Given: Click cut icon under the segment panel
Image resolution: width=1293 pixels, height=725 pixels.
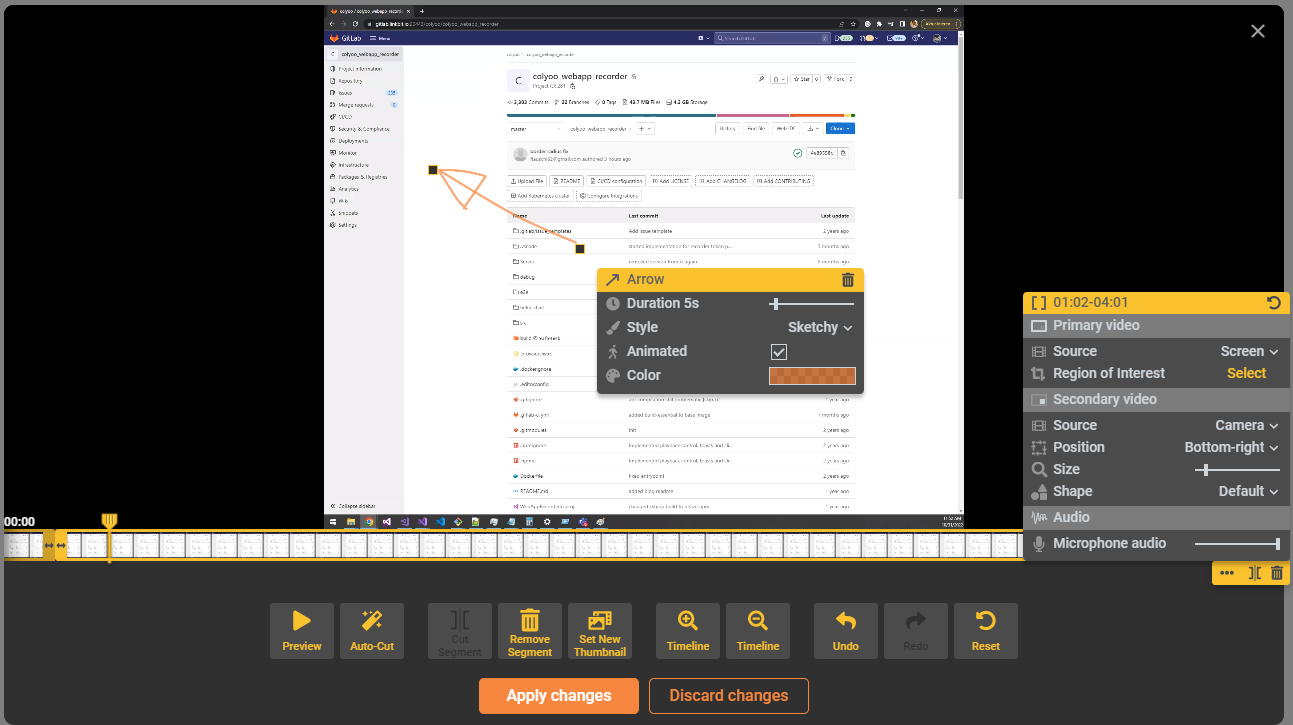Looking at the screenshot, I should point(1255,573).
